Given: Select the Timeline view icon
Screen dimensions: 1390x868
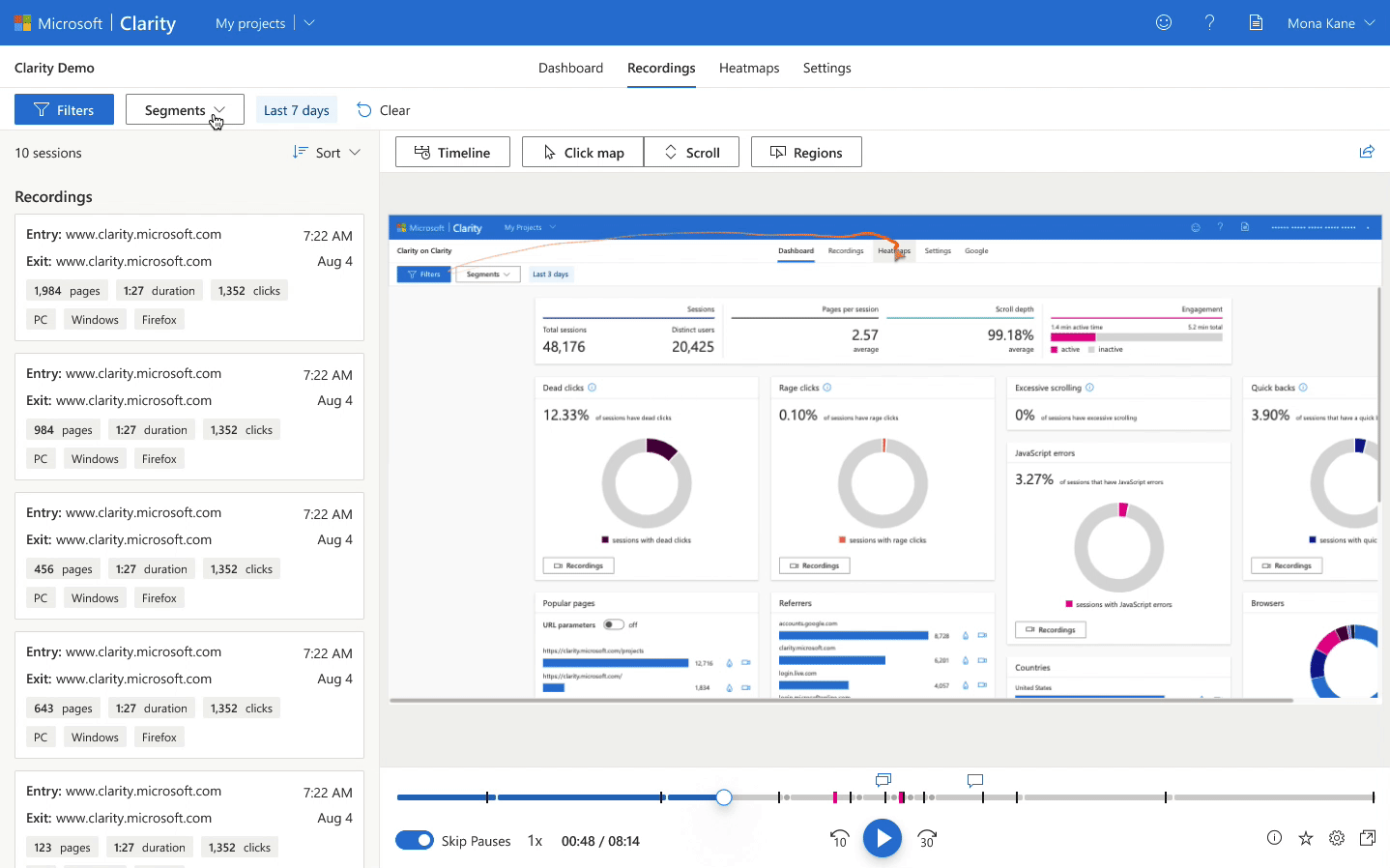Looking at the screenshot, I should click(x=451, y=152).
